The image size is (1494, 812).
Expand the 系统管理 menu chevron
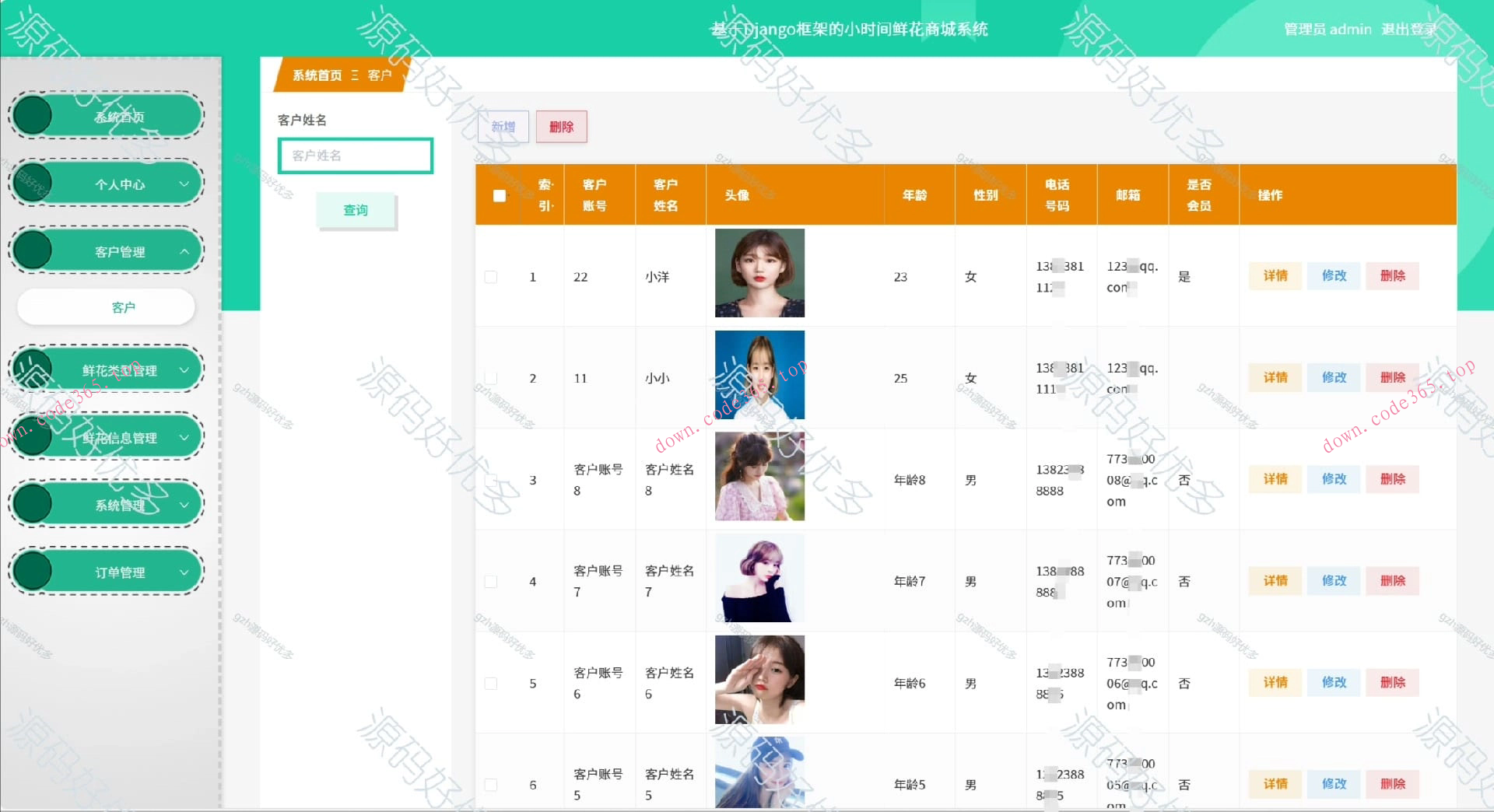coord(184,505)
